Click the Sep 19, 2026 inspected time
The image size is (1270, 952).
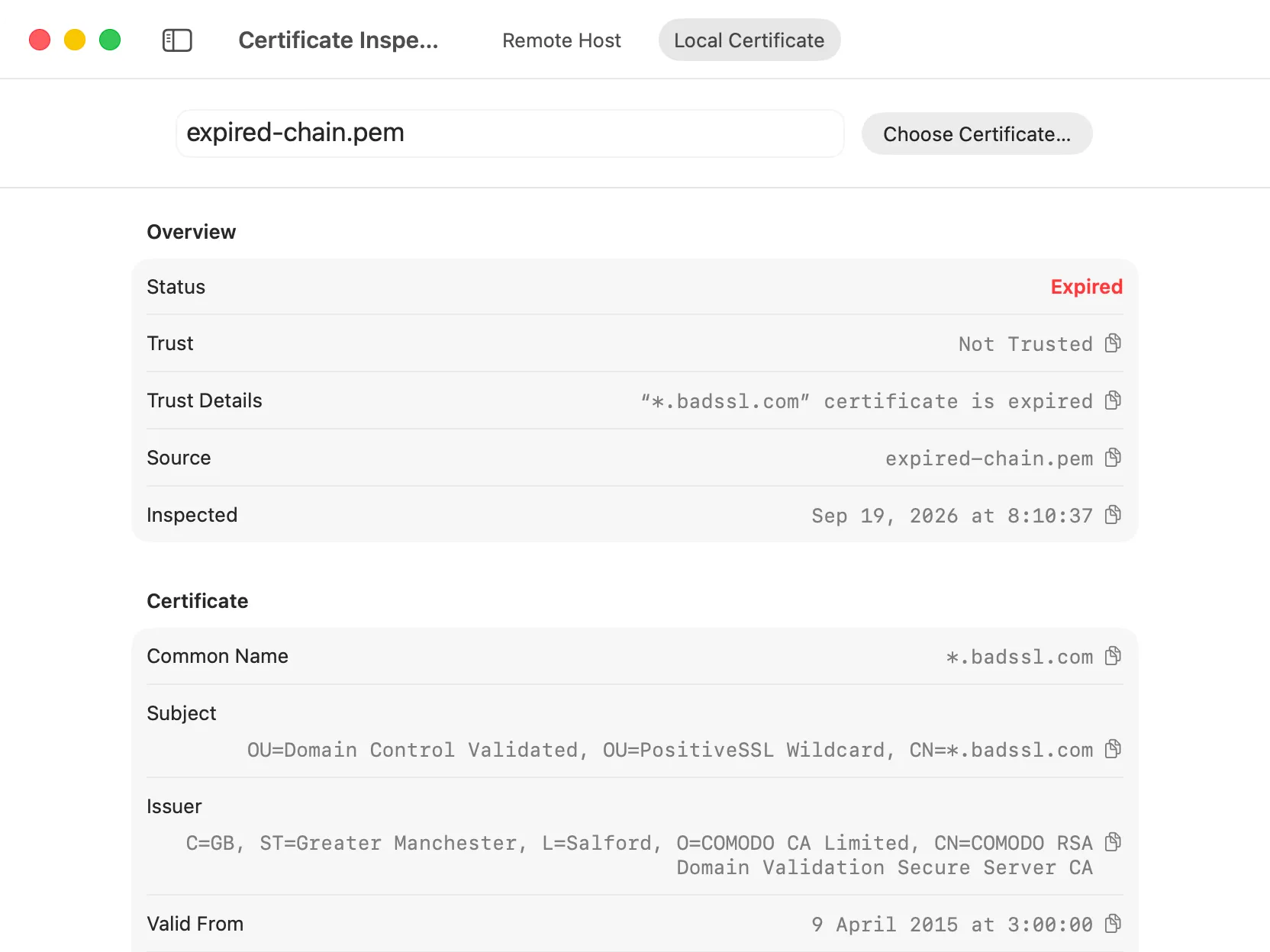pyautogui.click(x=952, y=516)
